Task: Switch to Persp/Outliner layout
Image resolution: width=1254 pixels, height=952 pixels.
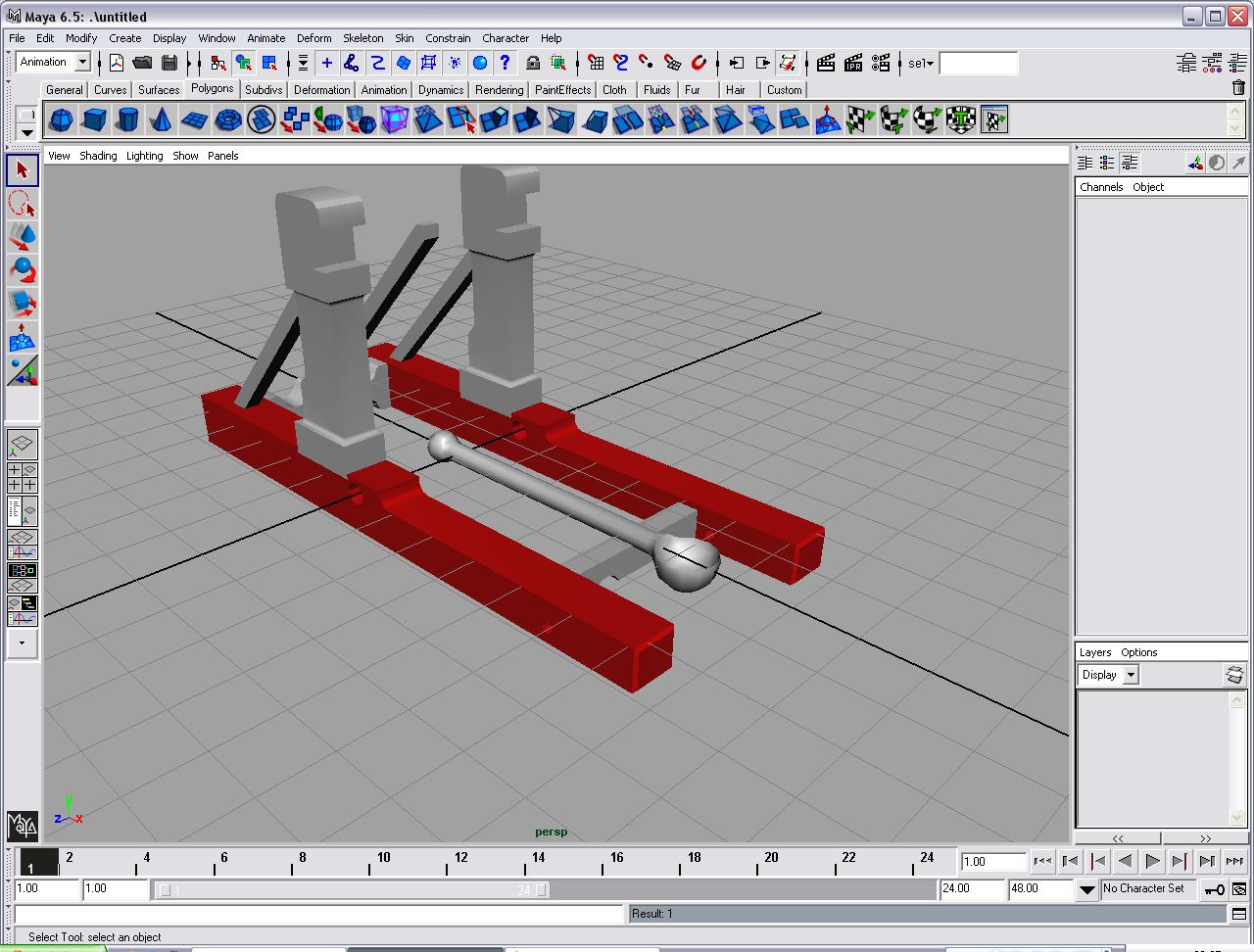Action: pyautogui.click(x=23, y=510)
